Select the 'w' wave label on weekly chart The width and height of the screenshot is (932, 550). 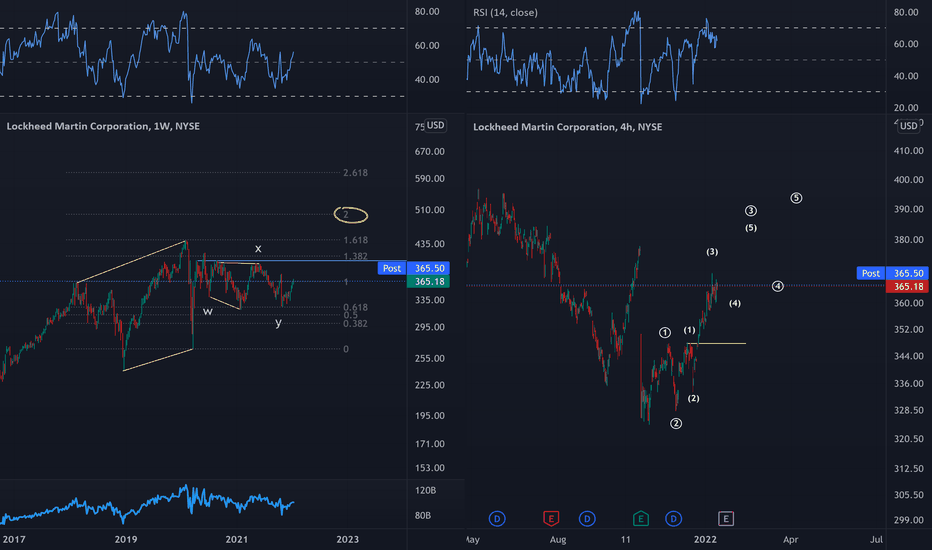pyautogui.click(x=207, y=311)
